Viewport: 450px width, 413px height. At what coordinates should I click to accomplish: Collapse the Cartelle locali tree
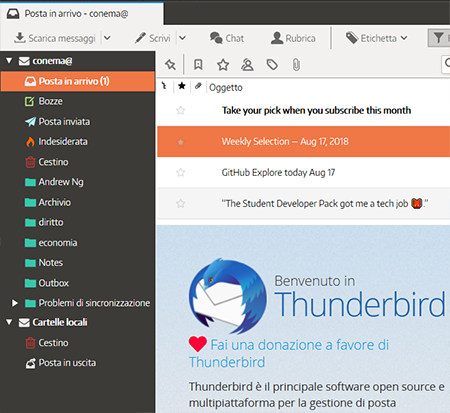click(x=9, y=322)
